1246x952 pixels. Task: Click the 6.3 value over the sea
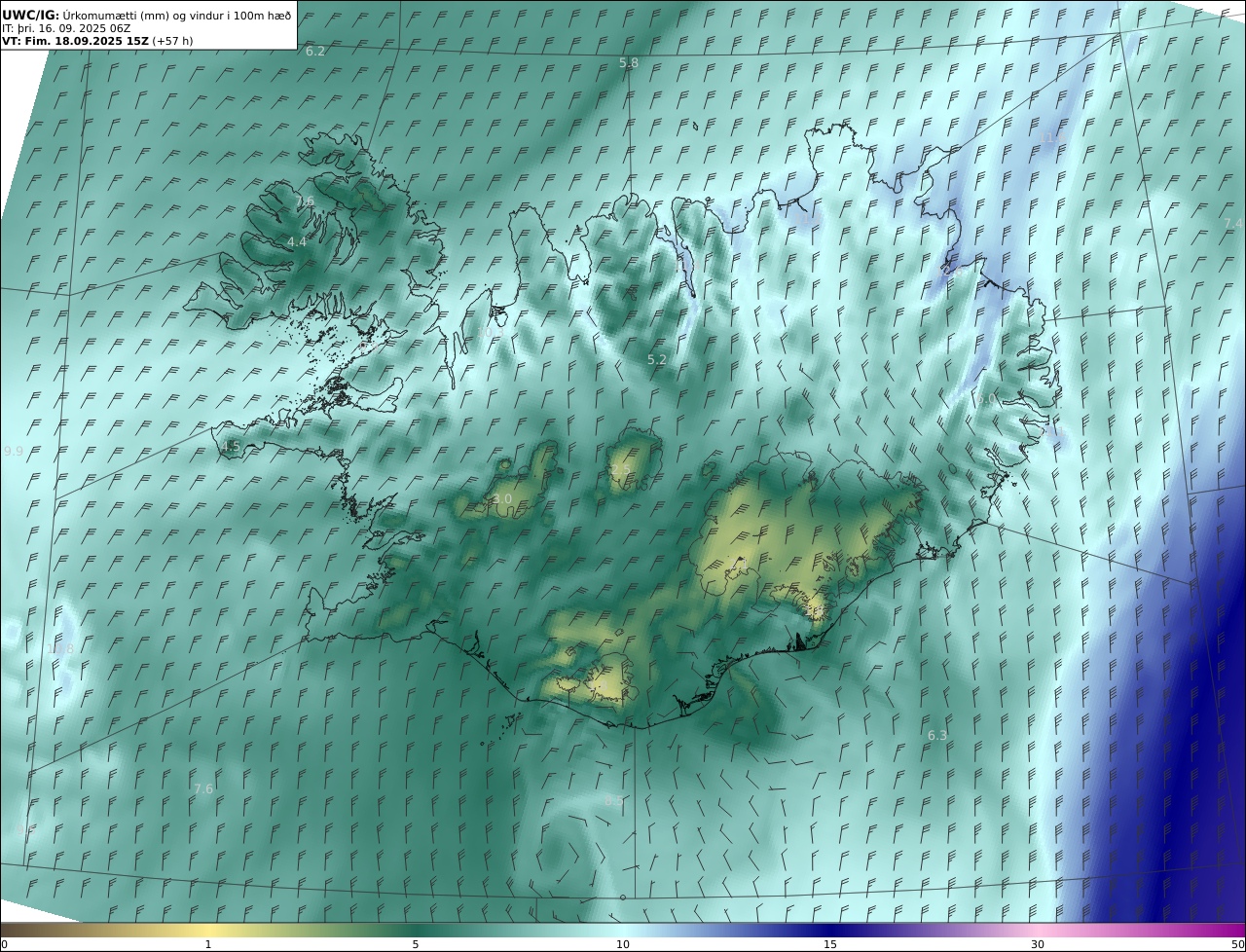click(937, 735)
